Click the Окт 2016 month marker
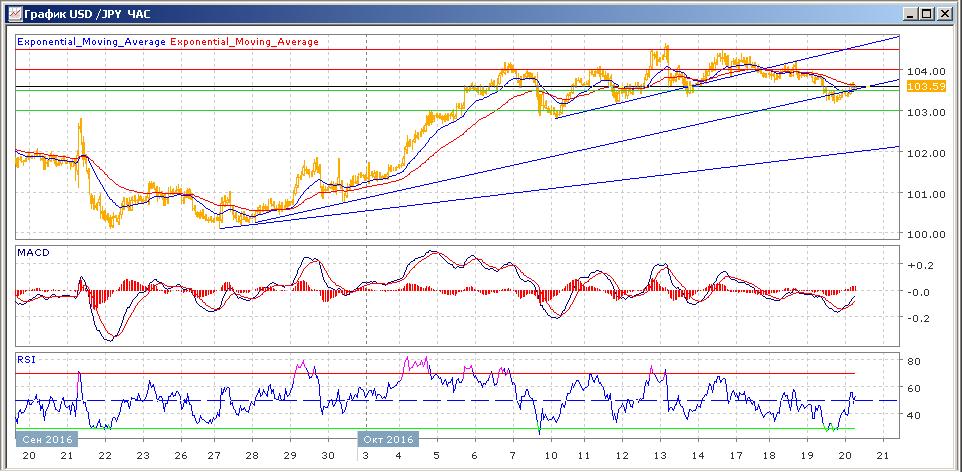 point(388,439)
